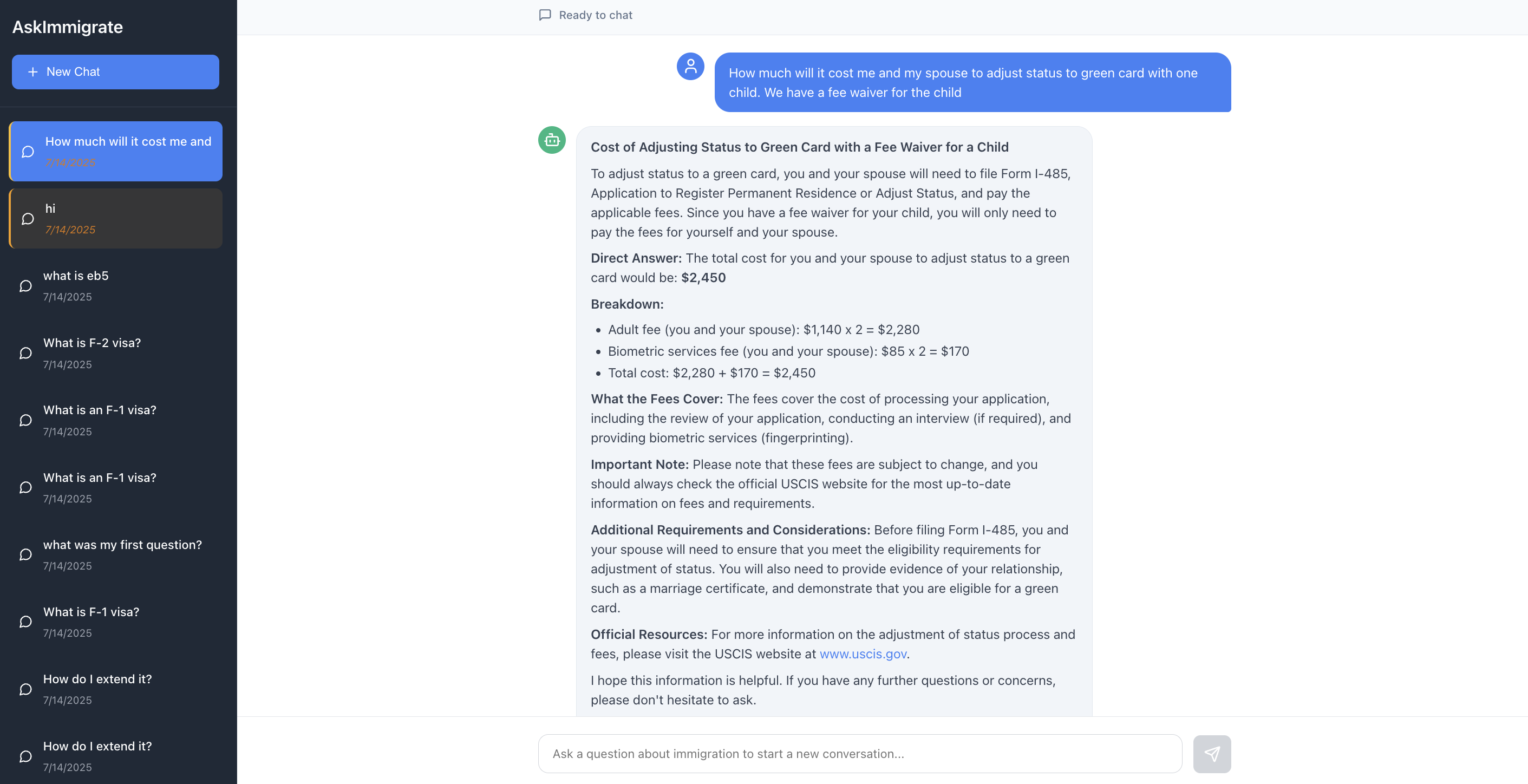The width and height of the screenshot is (1528, 784).
Task: Open the www.uscis.gov link
Action: [863, 654]
